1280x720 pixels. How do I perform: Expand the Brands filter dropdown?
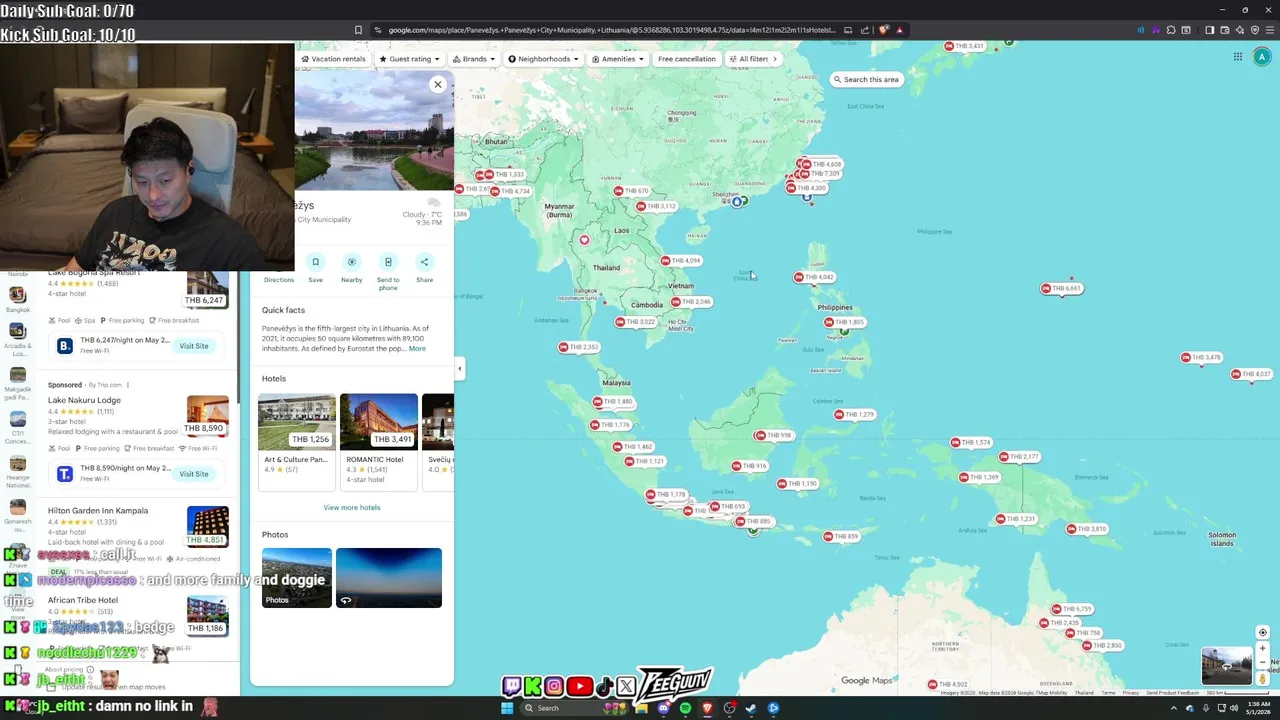pyautogui.click(x=474, y=59)
